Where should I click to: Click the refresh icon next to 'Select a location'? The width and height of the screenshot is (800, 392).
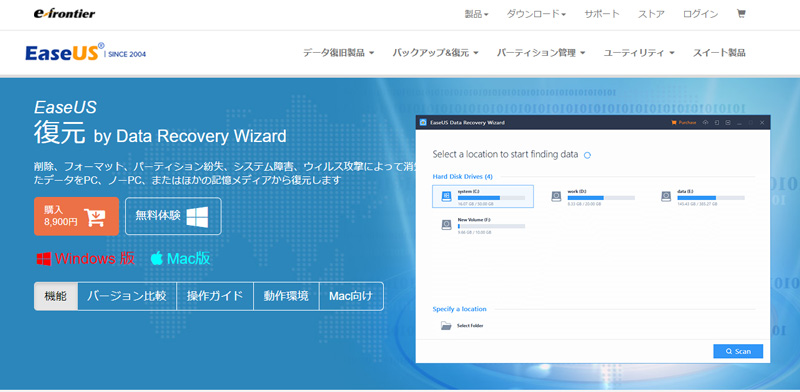pyautogui.click(x=587, y=155)
